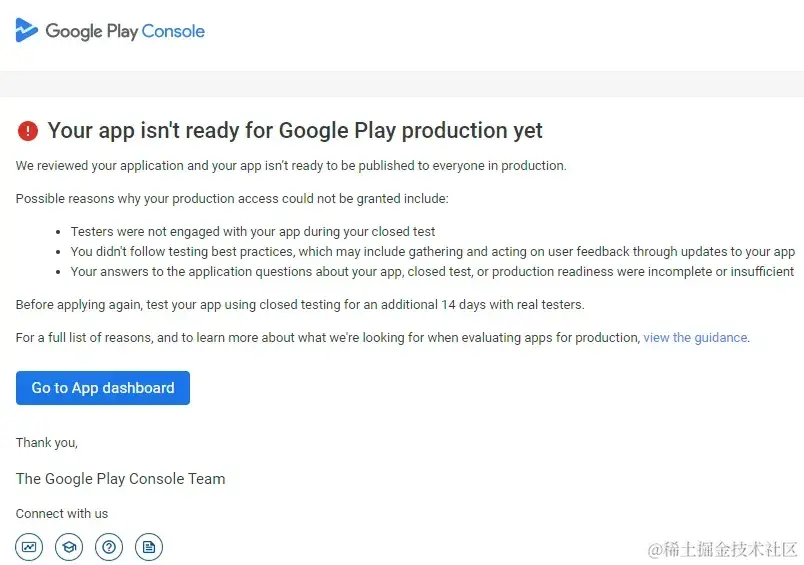Click the Go to App dashboard button
The width and height of the screenshot is (804, 565).
click(103, 388)
